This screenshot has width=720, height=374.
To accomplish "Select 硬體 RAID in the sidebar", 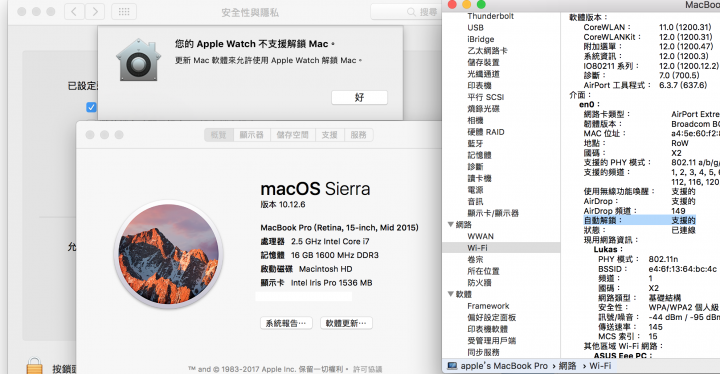I will (486, 132).
